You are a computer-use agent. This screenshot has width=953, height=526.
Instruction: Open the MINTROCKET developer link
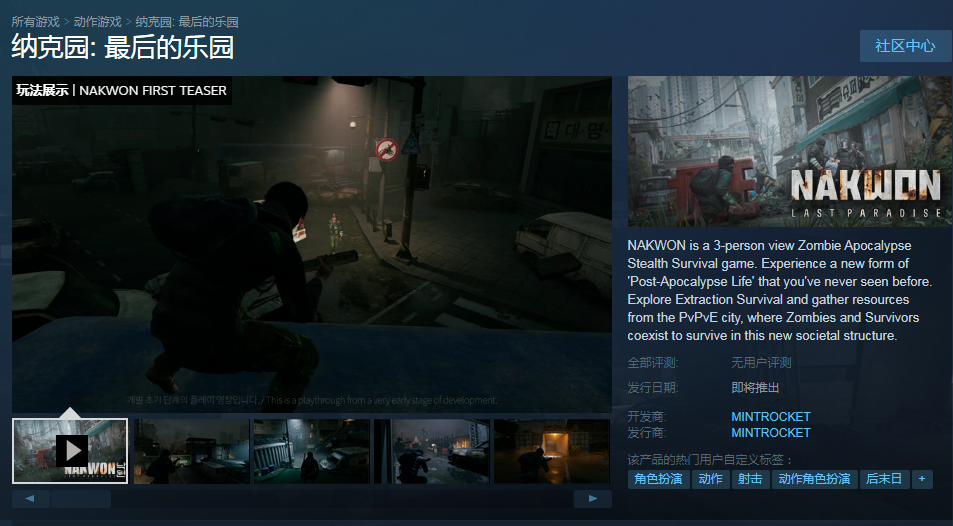click(770, 417)
